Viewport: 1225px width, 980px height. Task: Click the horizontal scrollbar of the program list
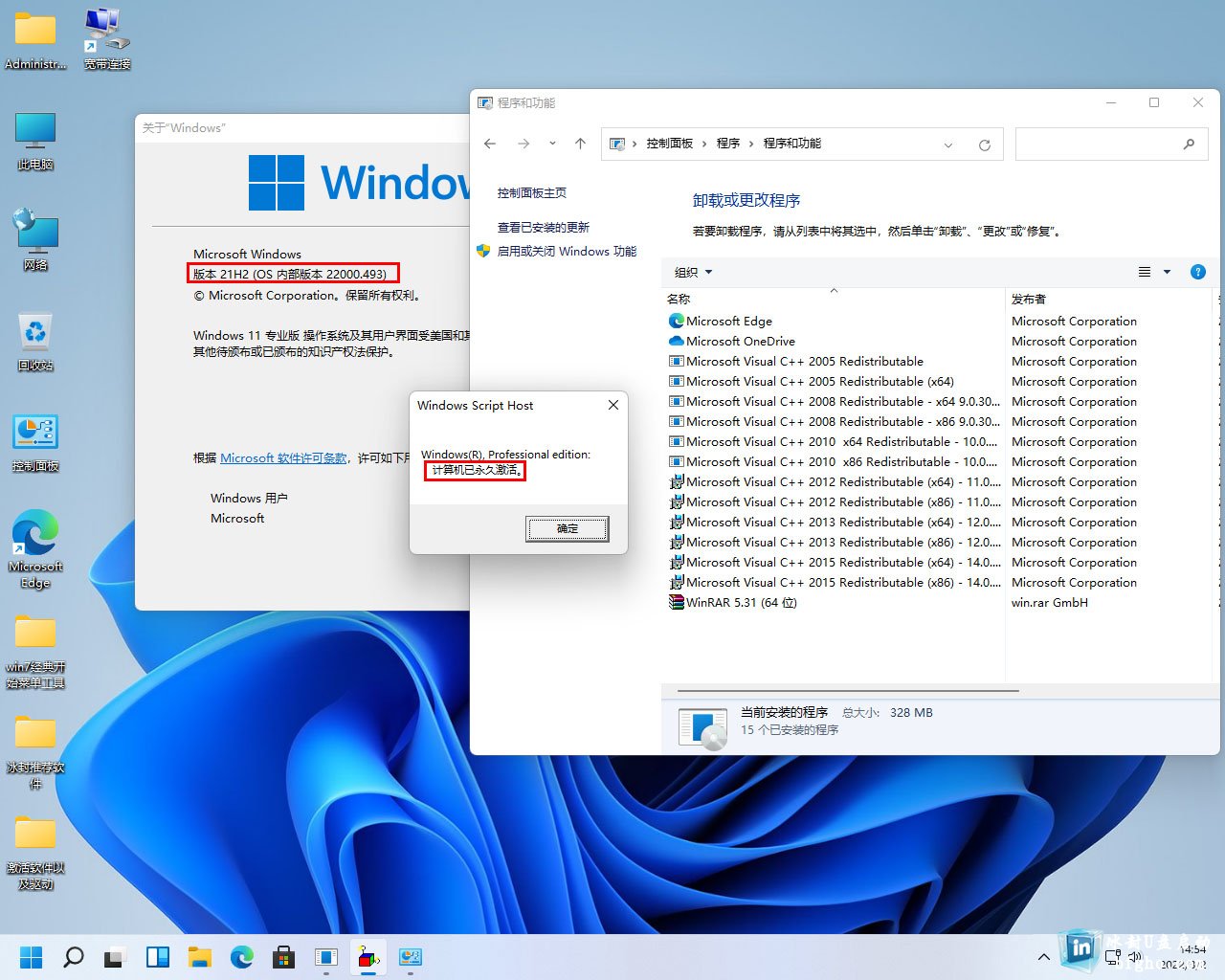click(x=848, y=690)
